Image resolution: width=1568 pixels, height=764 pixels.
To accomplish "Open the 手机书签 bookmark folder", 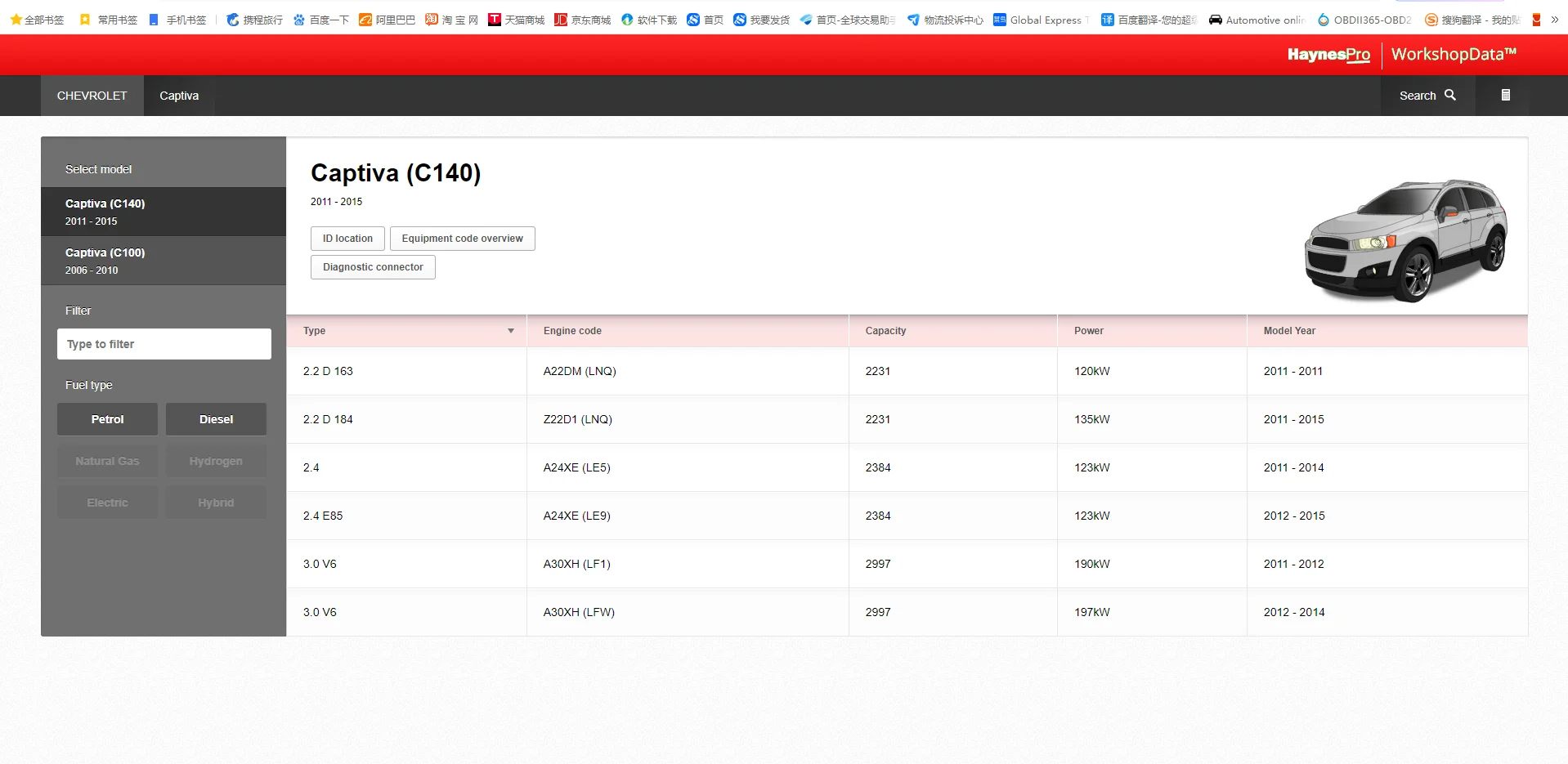I will coord(177,20).
